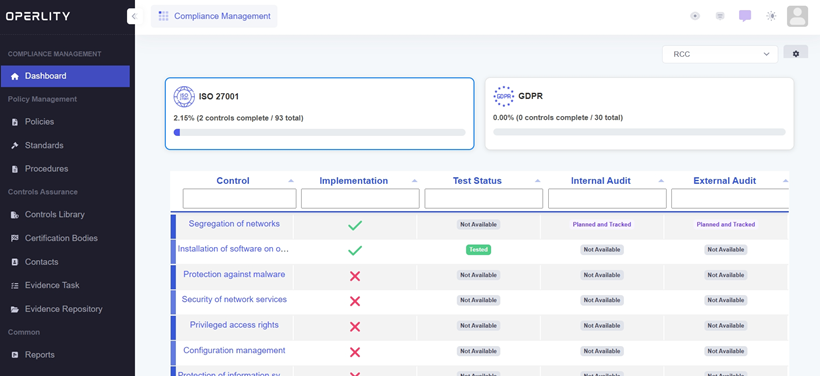Click green checkmark for Segregation of networks
Viewport: 820px width, 376px height.
point(355,225)
